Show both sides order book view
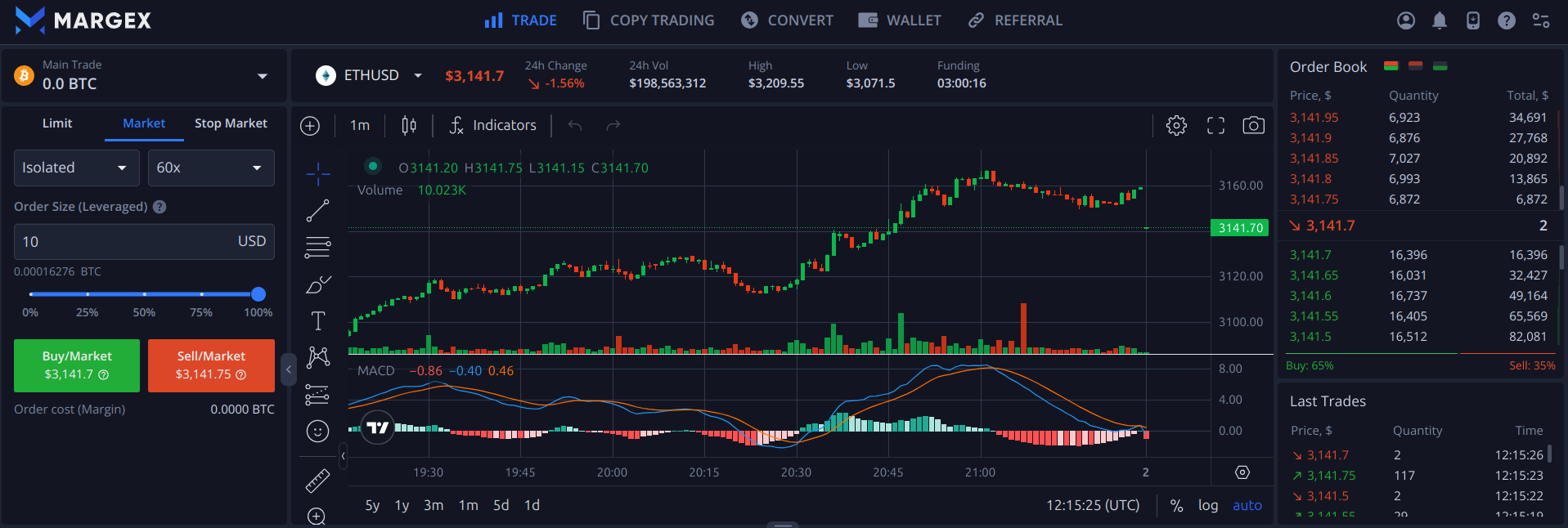This screenshot has width=1568, height=528. [x=1391, y=66]
